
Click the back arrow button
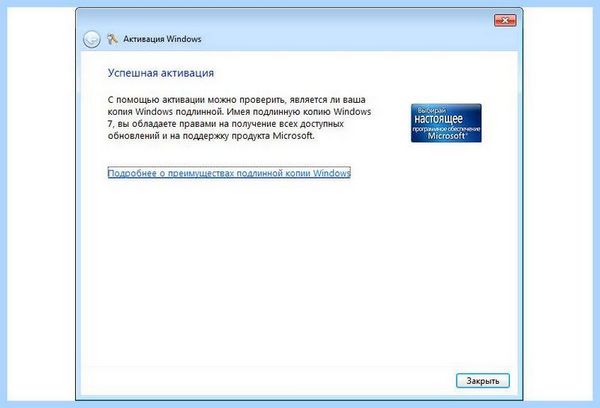[91, 39]
